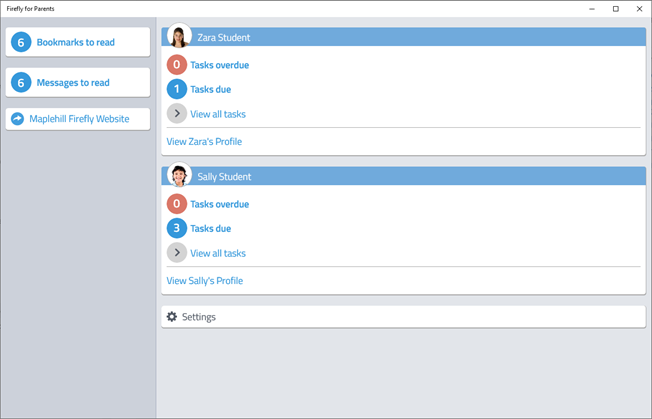Maximize the Firefly for Parents window
This screenshot has height=419, width=652.
click(x=616, y=9)
